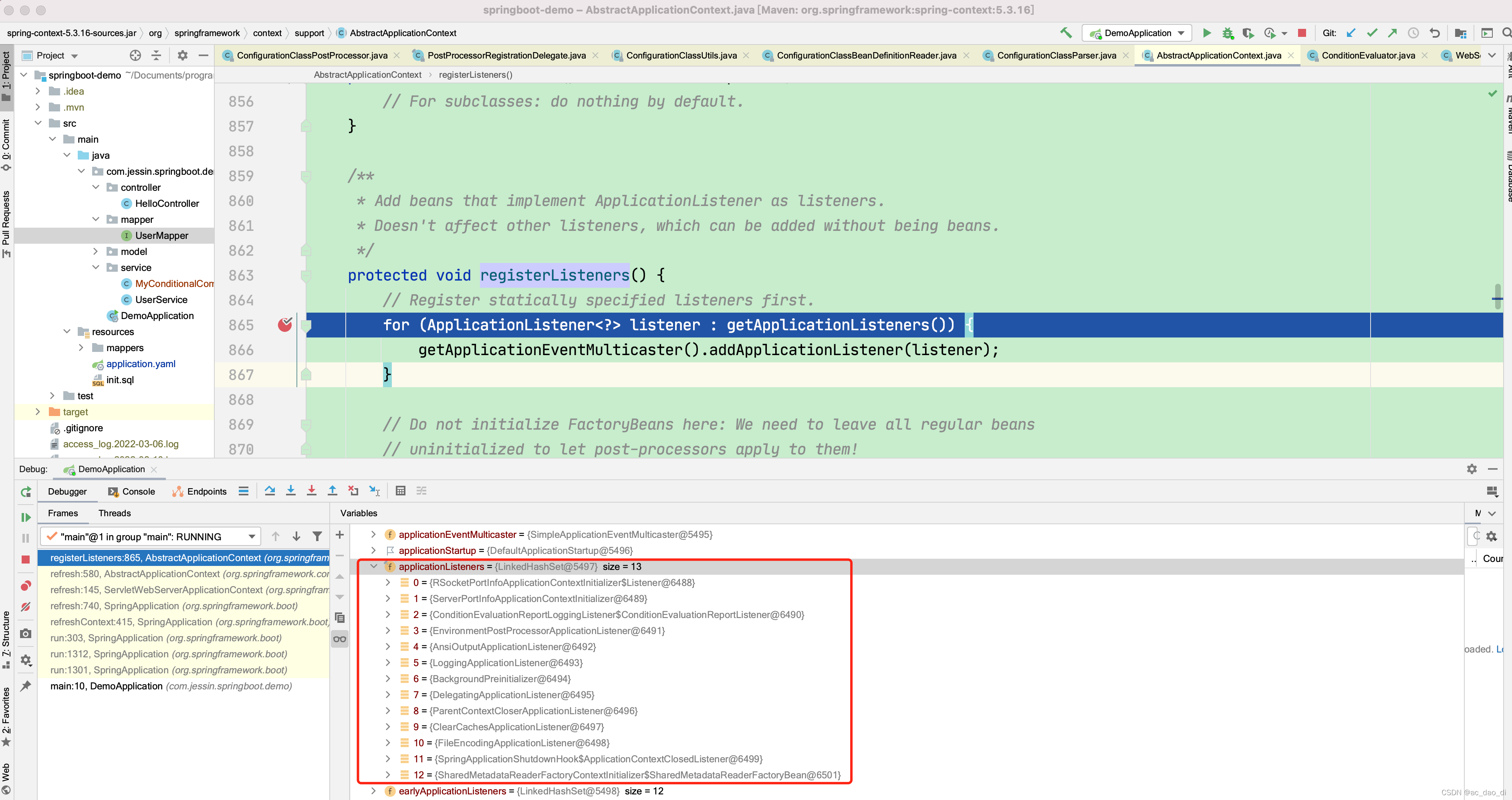1512x800 pixels.
Task: Click springframework in navigation bar path
Action: click(207, 33)
